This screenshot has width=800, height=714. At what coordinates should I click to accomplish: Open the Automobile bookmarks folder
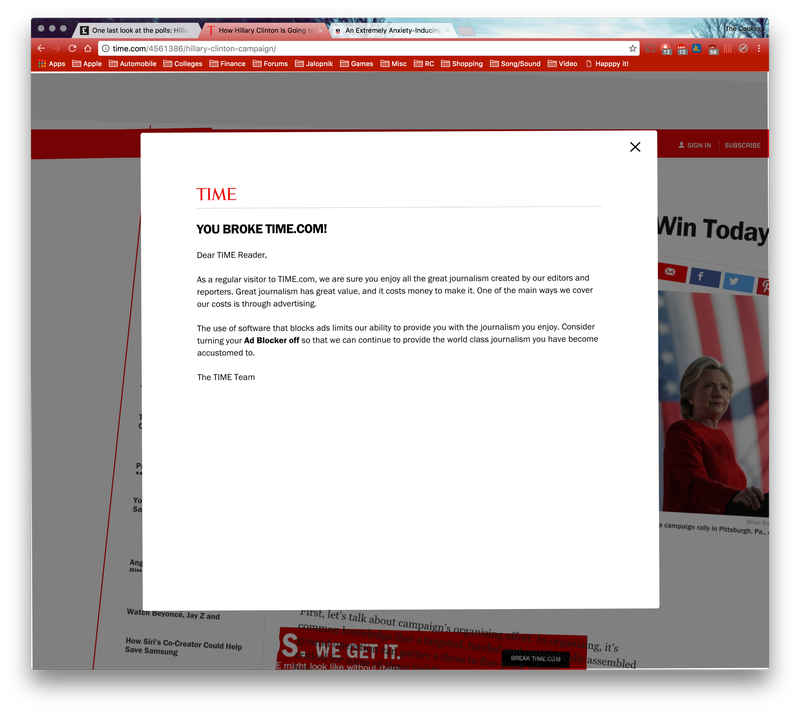133,64
